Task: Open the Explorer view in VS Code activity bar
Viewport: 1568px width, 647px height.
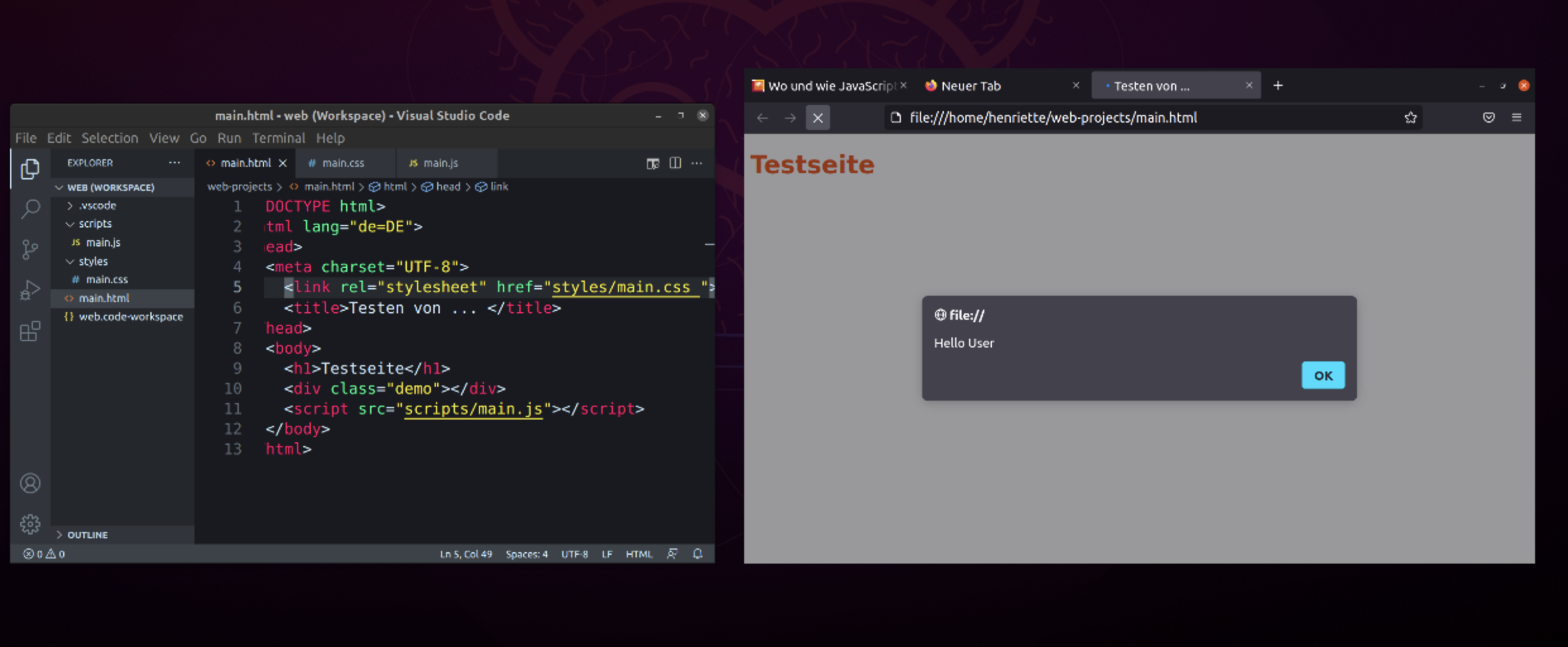Action: coord(30,169)
